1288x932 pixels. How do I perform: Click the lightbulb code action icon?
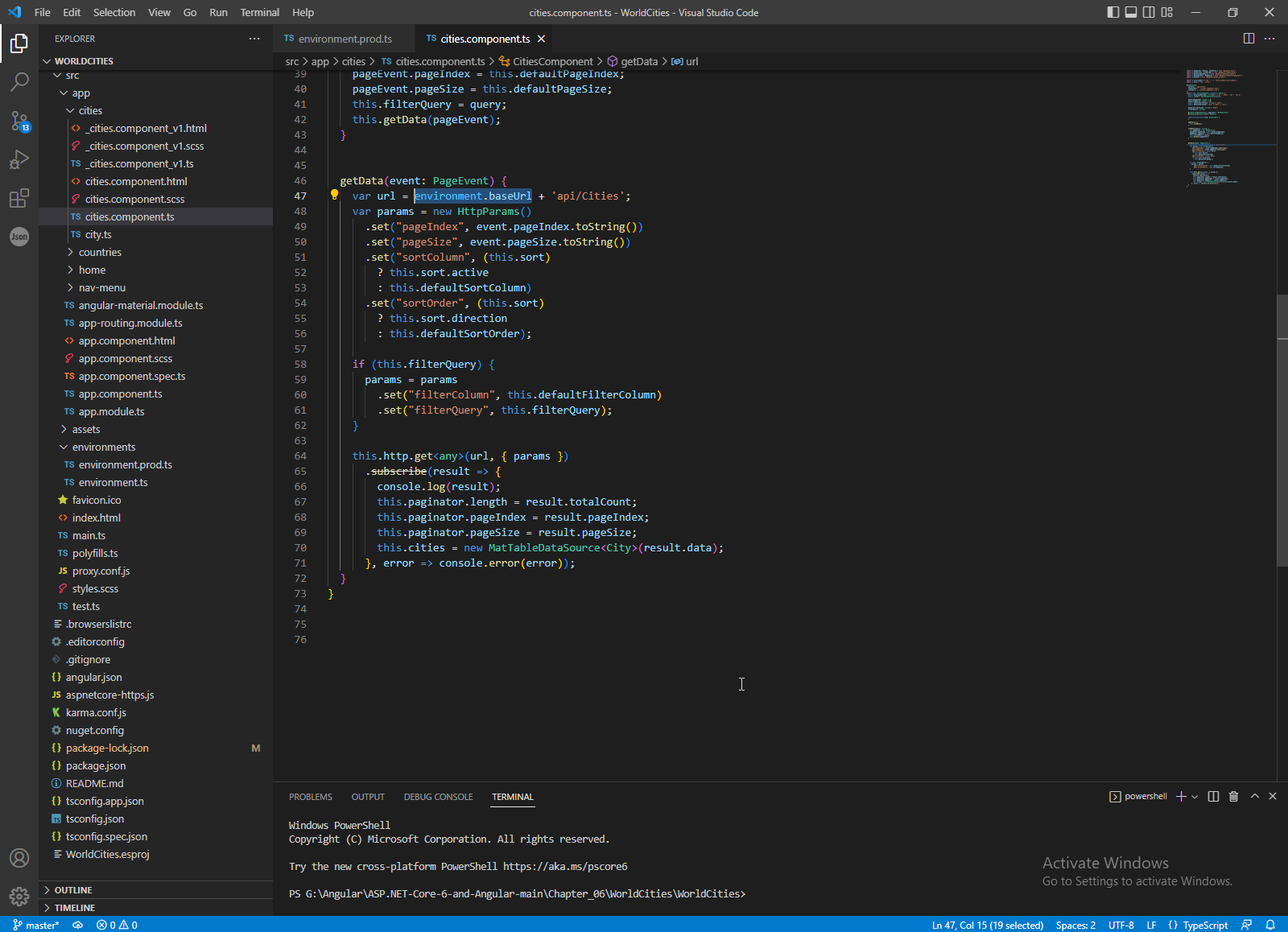[335, 195]
